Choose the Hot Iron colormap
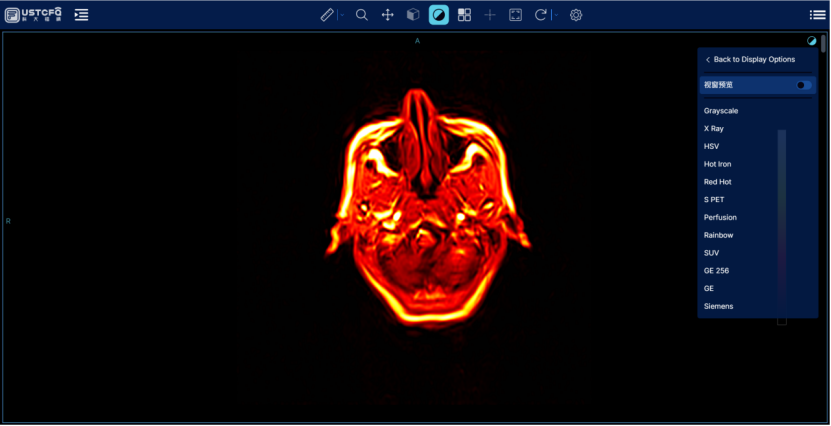The image size is (831, 426). (717, 164)
